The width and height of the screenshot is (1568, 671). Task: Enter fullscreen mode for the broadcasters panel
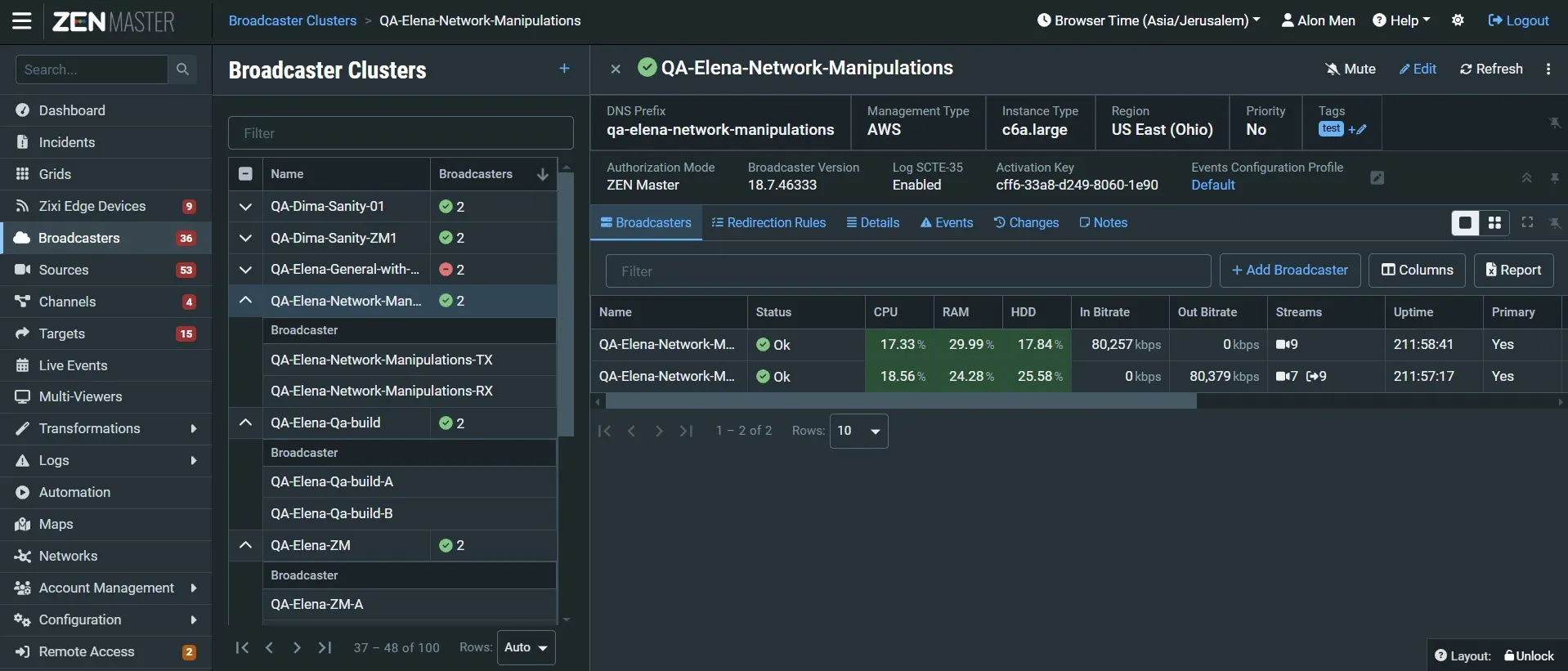[x=1527, y=222]
